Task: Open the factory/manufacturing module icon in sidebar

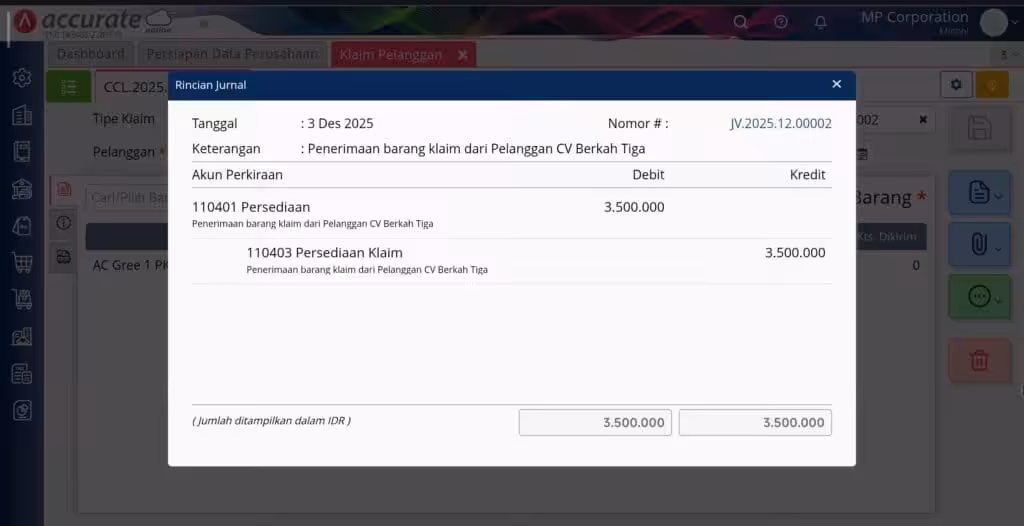Action: click(22, 337)
